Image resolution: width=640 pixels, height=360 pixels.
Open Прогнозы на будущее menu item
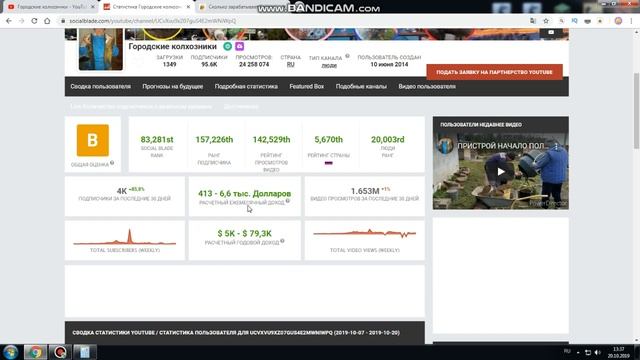point(173,87)
